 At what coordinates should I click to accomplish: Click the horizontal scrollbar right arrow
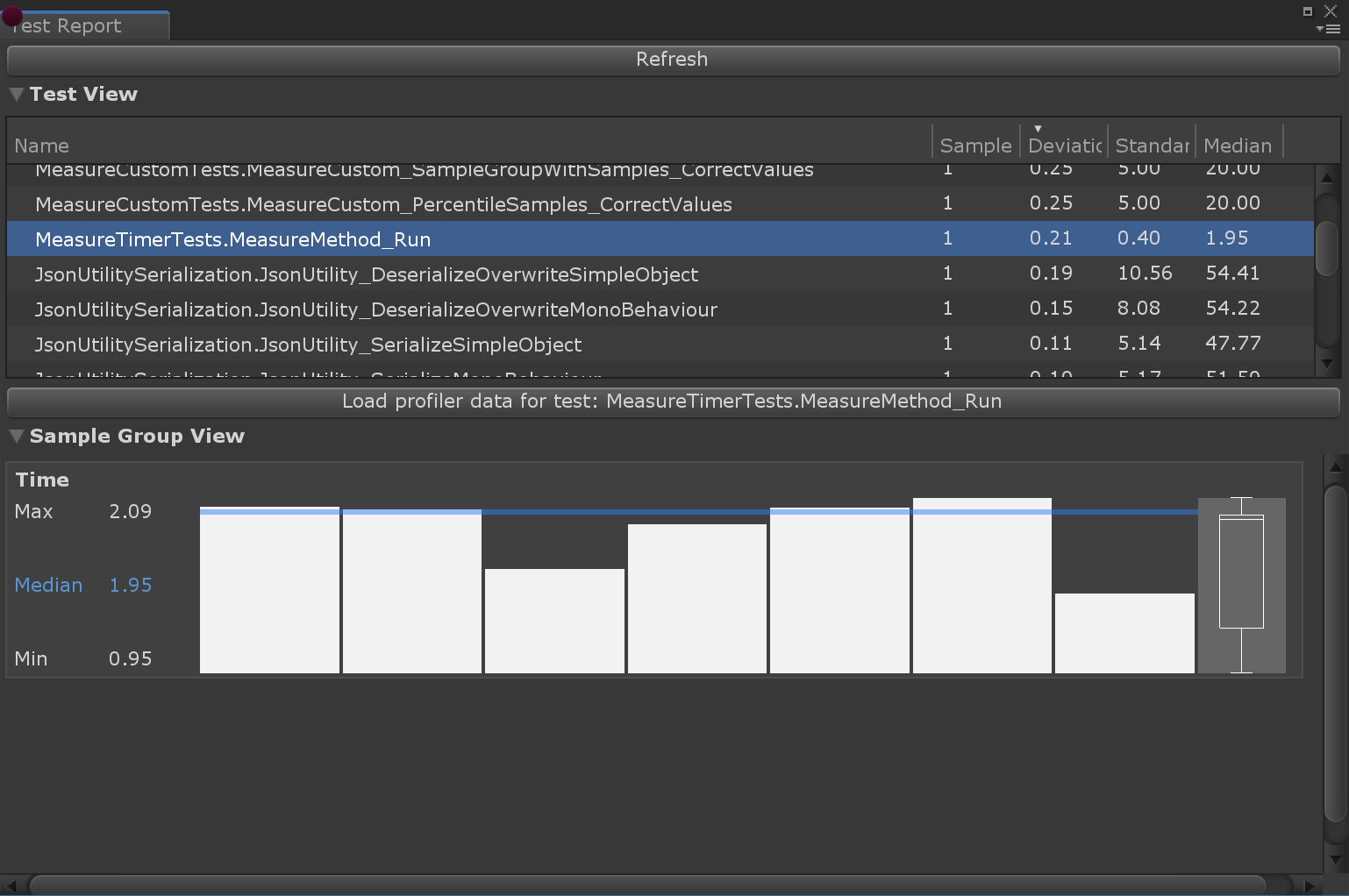(x=1310, y=885)
